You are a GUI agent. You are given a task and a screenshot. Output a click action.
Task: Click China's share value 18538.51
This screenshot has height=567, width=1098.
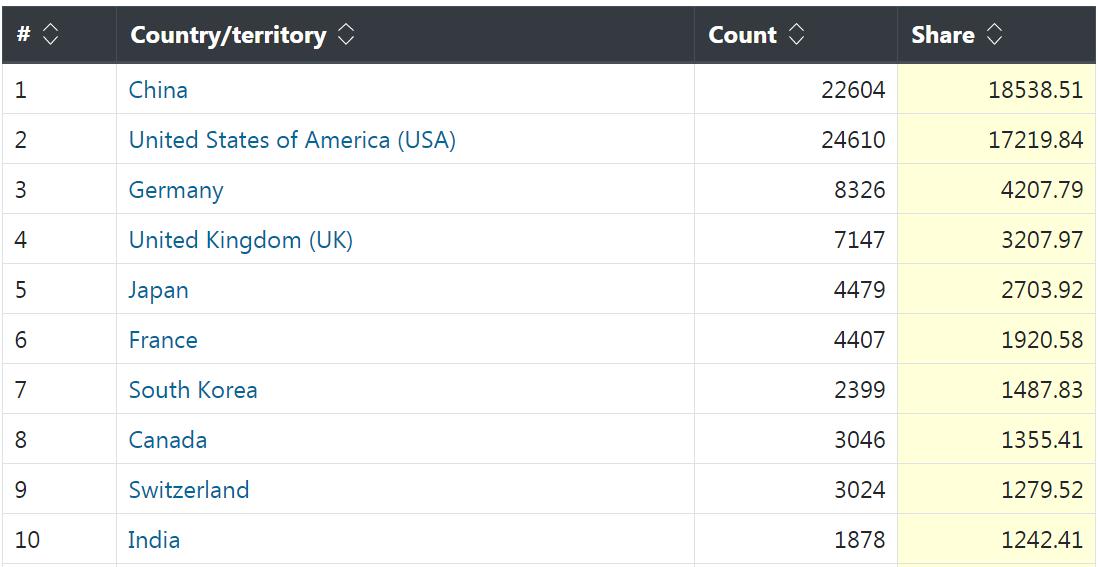1035,90
